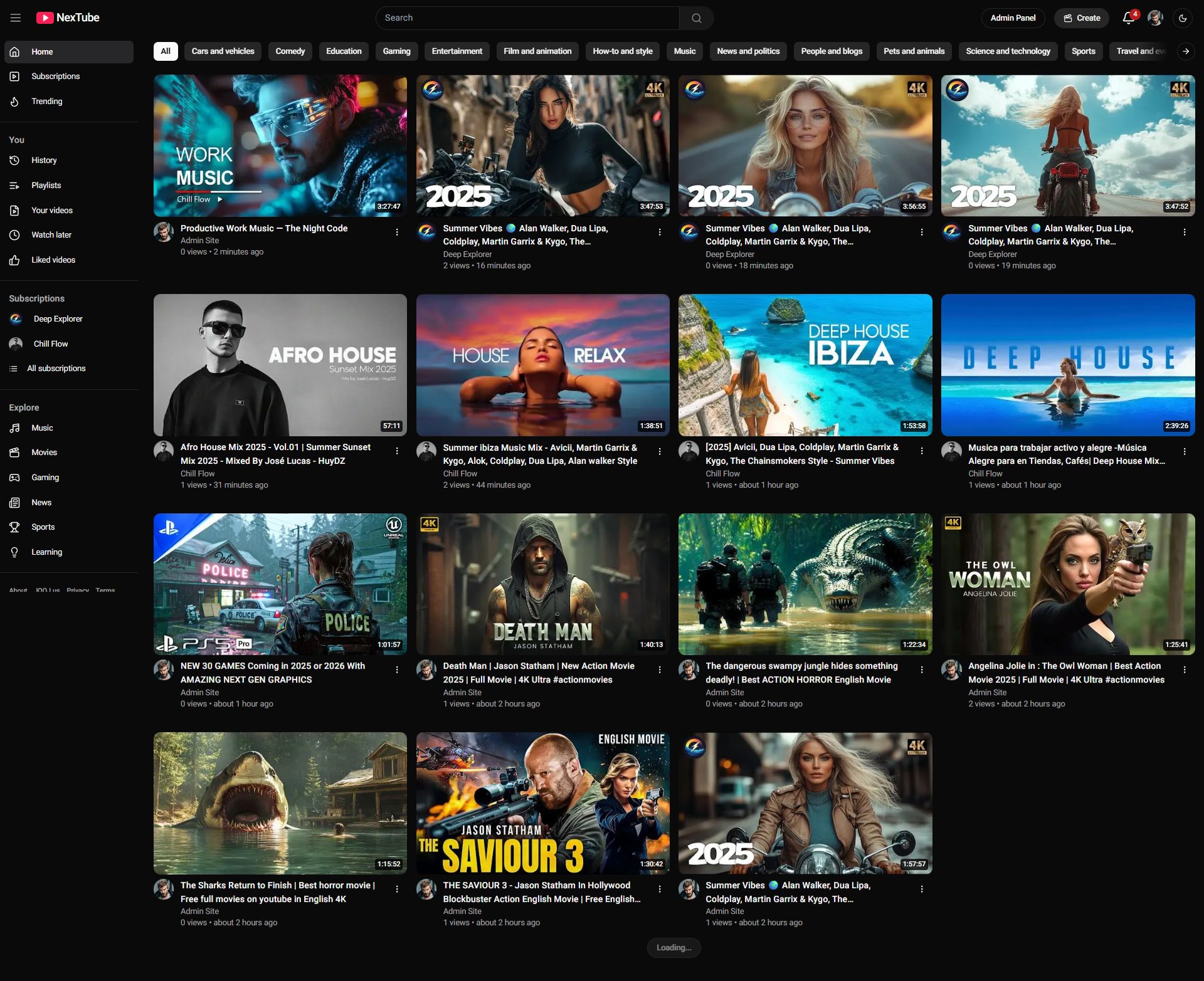Click the Create button
The image size is (1204, 981).
pyautogui.click(x=1082, y=18)
